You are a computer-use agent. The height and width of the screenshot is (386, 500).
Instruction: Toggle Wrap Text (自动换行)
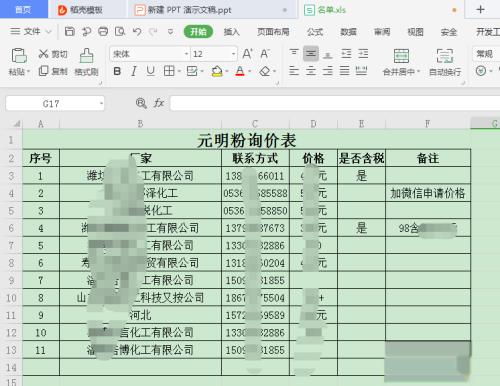coord(445,62)
